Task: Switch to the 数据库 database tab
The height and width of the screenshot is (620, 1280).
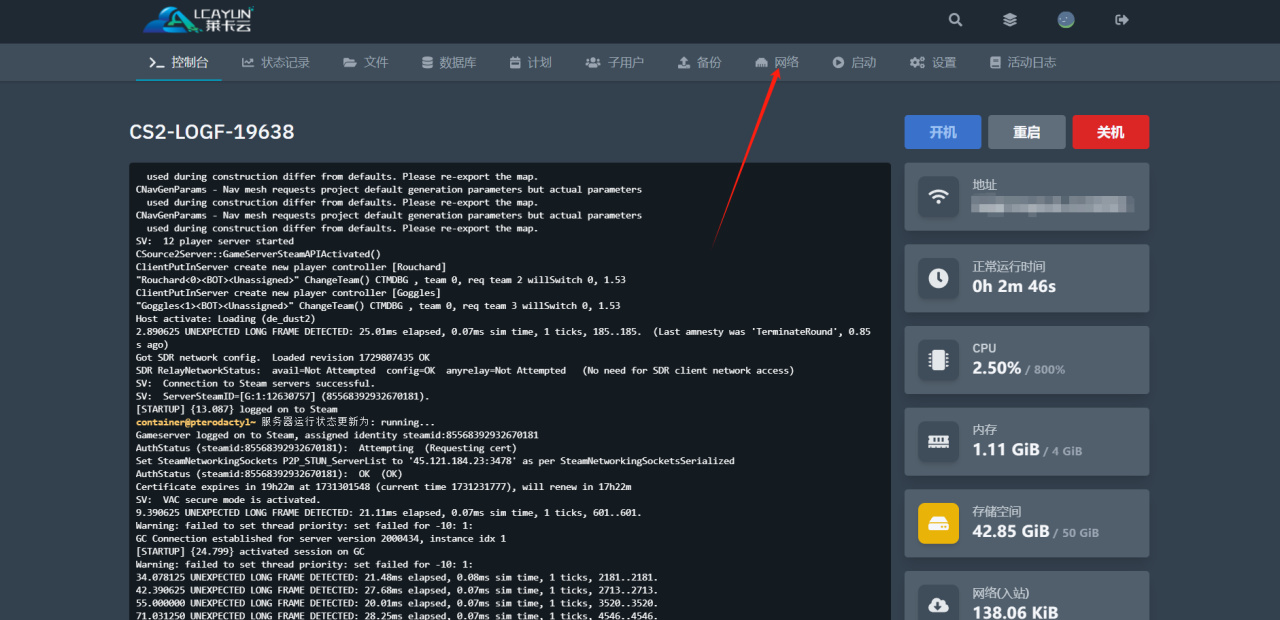Action: 449,62
